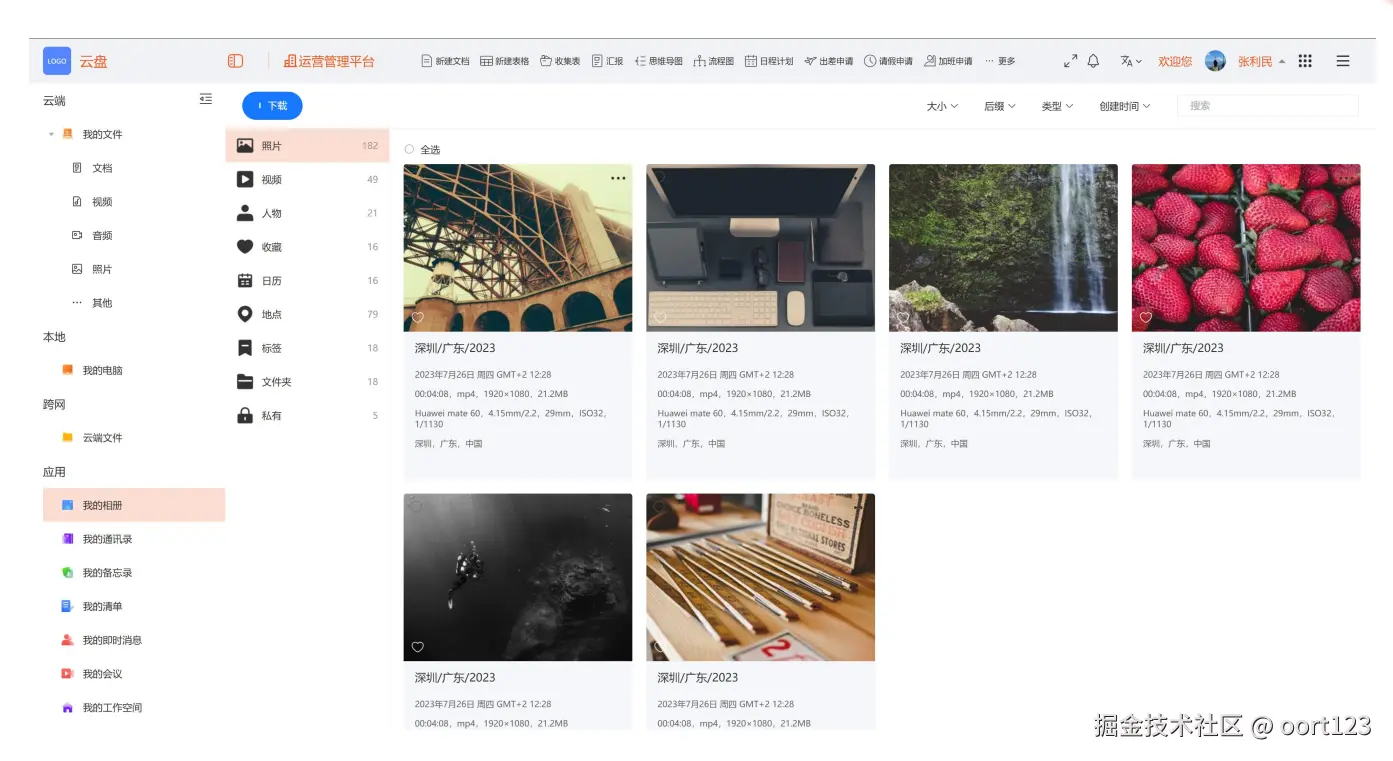Select the 文件夹 album category
1393x761 pixels.
click(x=307, y=381)
